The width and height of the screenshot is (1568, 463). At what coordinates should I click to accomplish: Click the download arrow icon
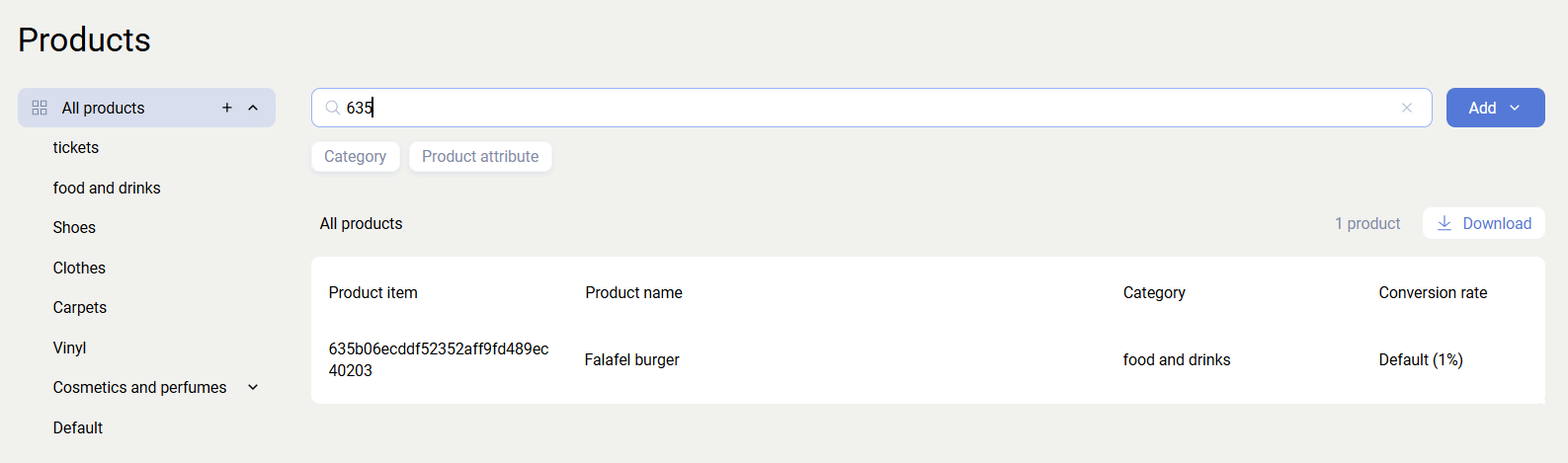coord(1444,223)
